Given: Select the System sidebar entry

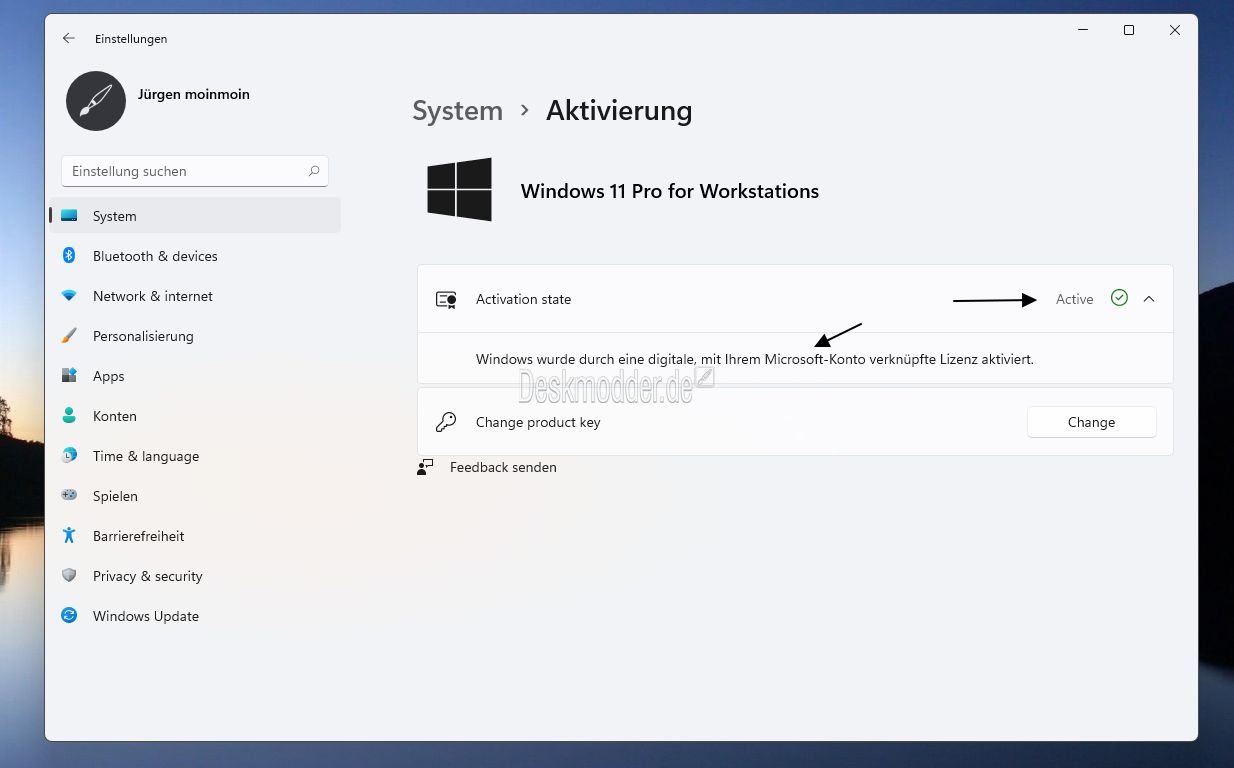Looking at the screenshot, I should coord(195,216).
